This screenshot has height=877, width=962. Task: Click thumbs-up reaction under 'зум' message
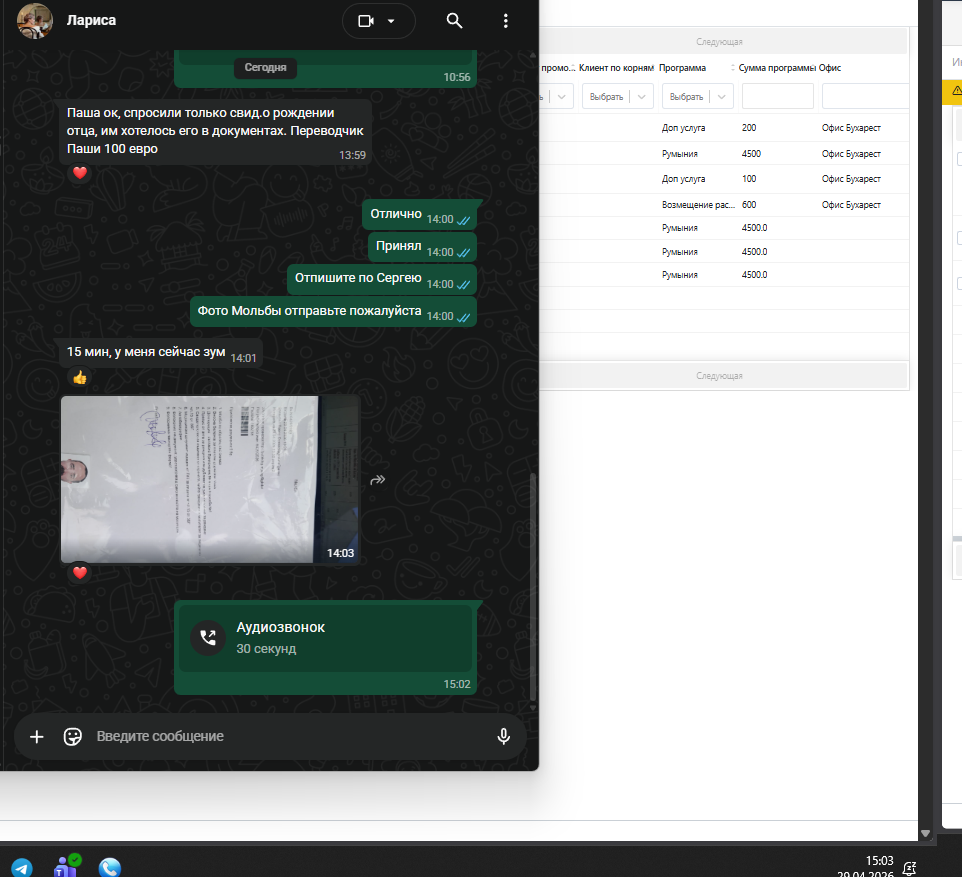click(80, 377)
